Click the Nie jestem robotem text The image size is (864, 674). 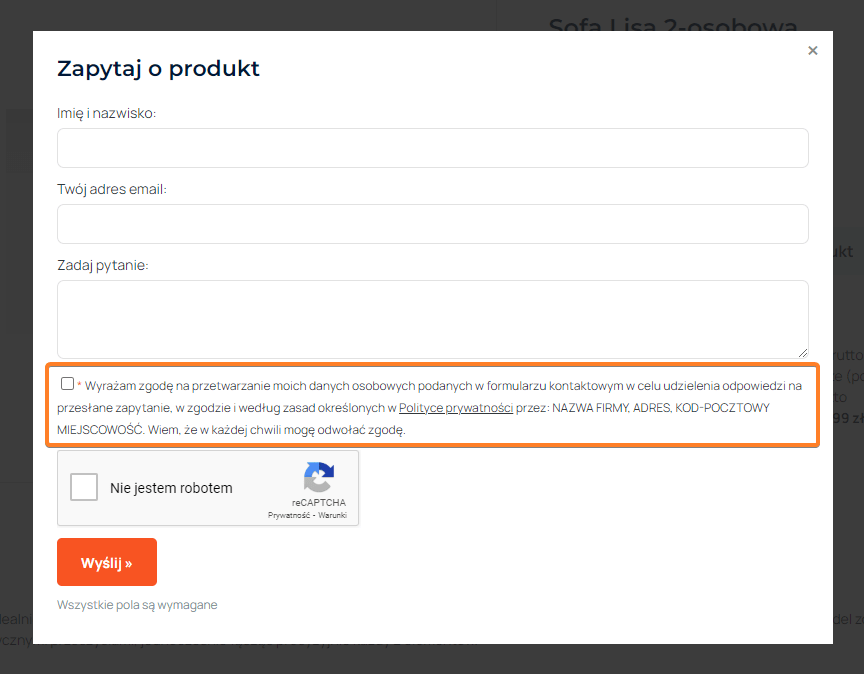click(x=171, y=488)
